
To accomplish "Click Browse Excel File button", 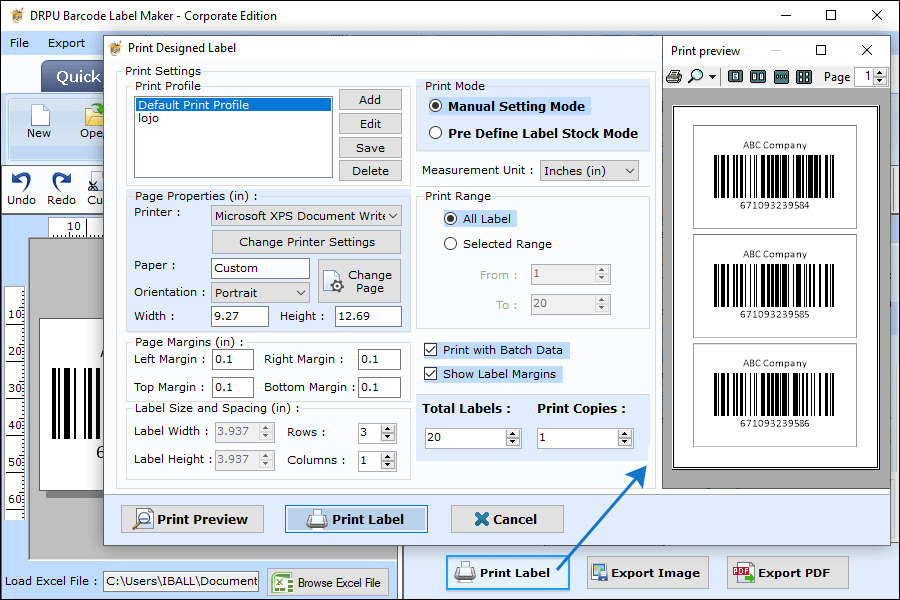I will [x=328, y=583].
